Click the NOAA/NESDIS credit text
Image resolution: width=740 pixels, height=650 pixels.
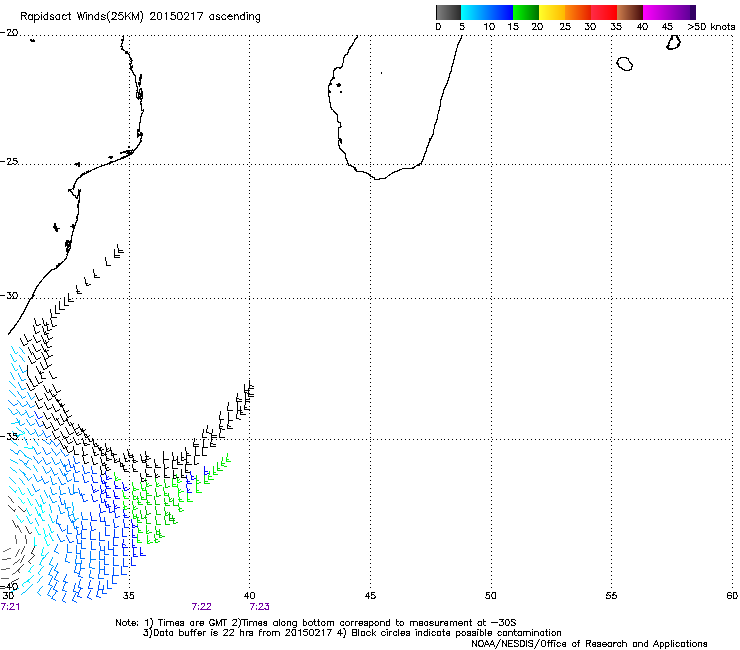pos(589,644)
